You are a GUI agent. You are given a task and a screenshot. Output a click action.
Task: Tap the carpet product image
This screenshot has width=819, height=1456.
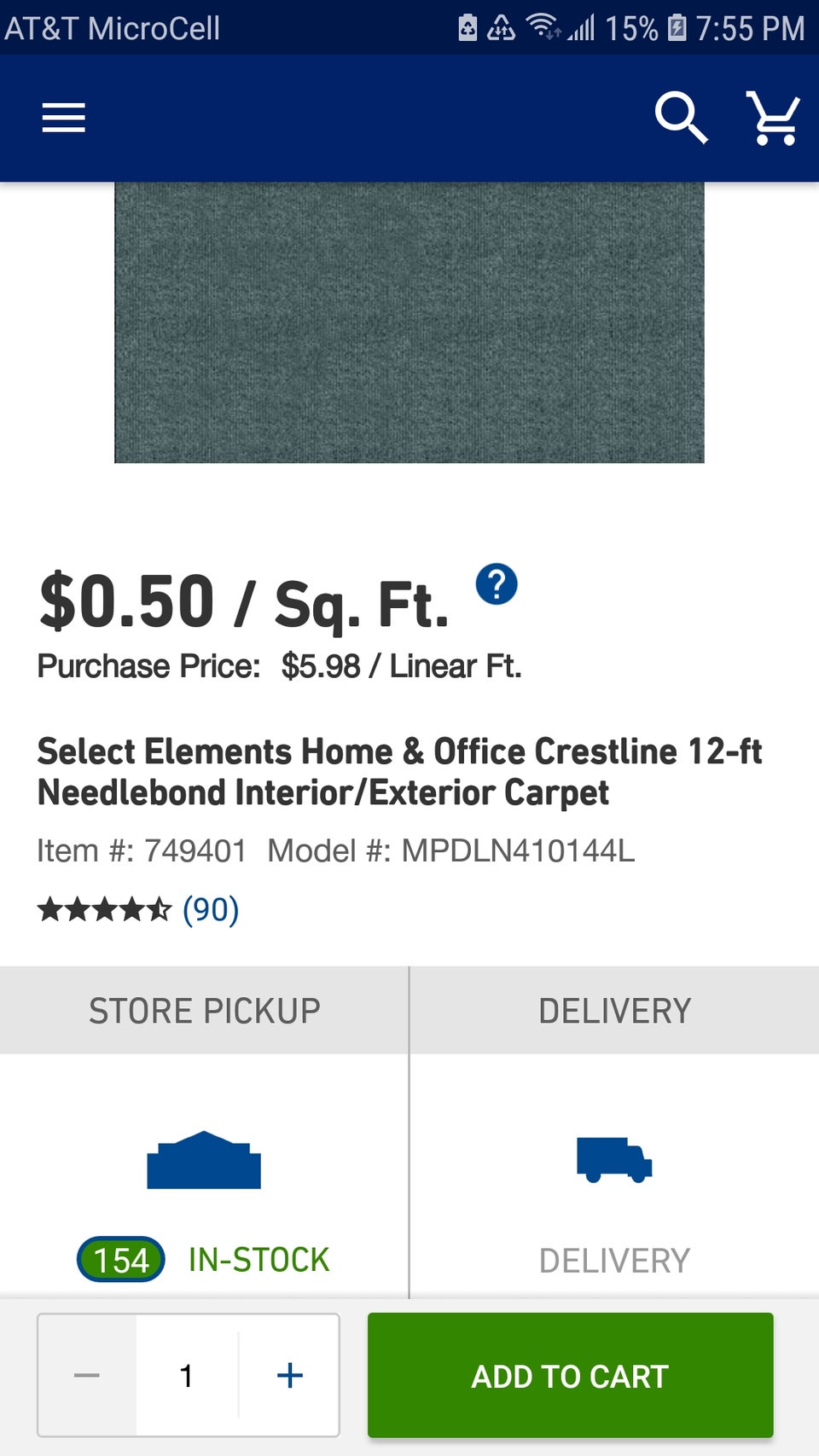click(409, 322)
